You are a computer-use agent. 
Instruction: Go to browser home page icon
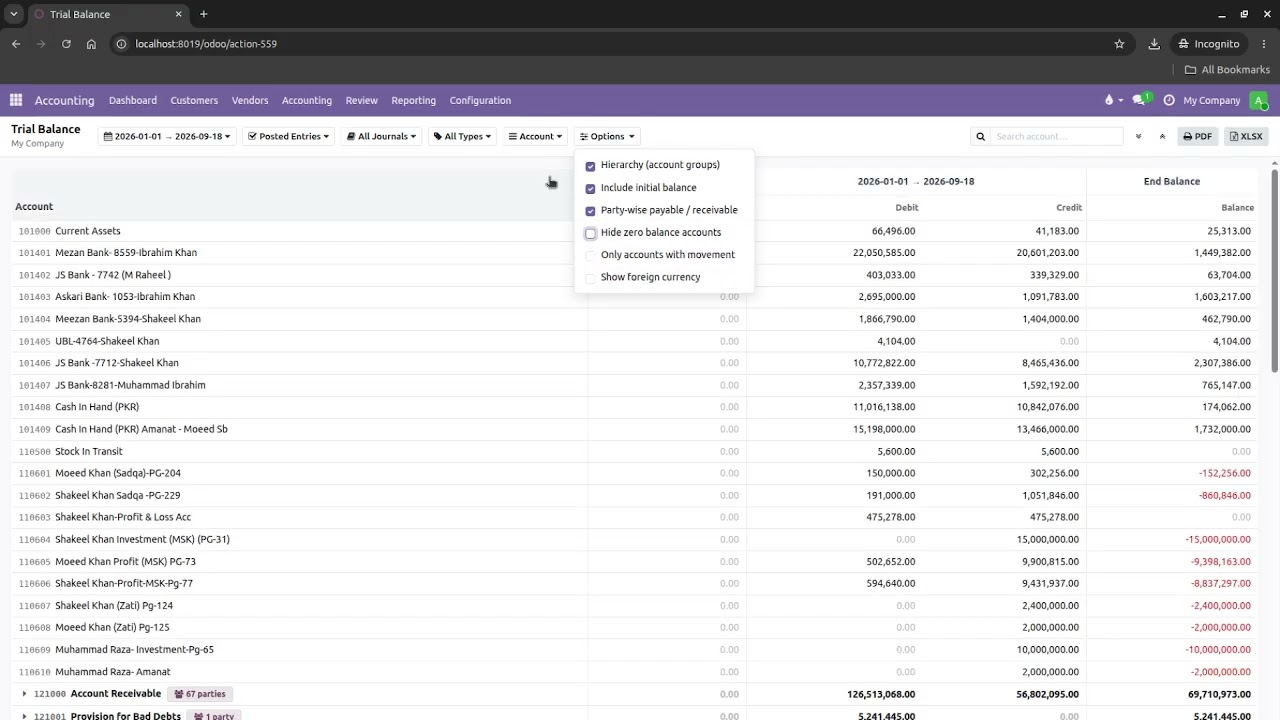(x=91, y=44)
